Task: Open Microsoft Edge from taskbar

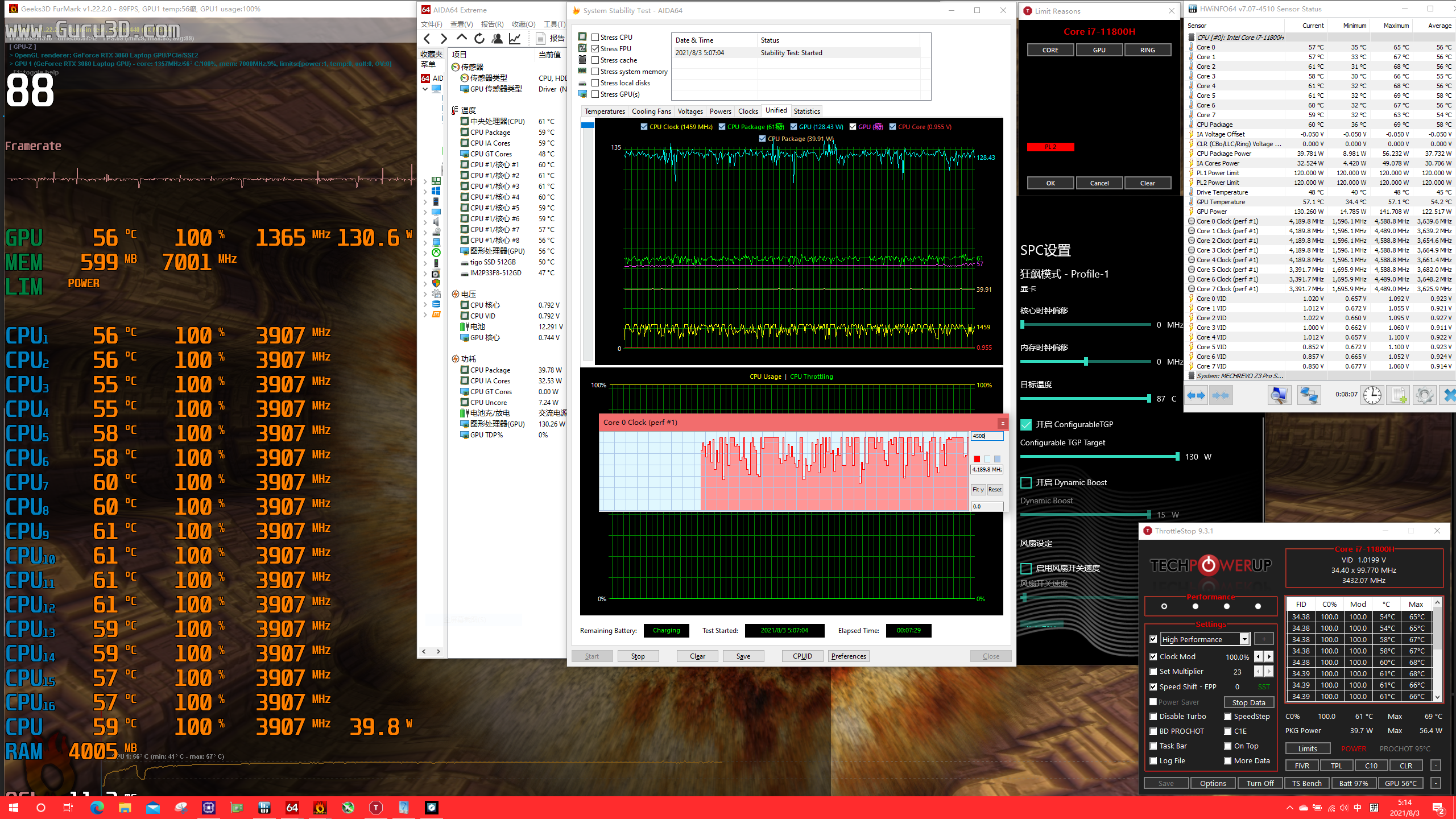Action: point(97,808)
